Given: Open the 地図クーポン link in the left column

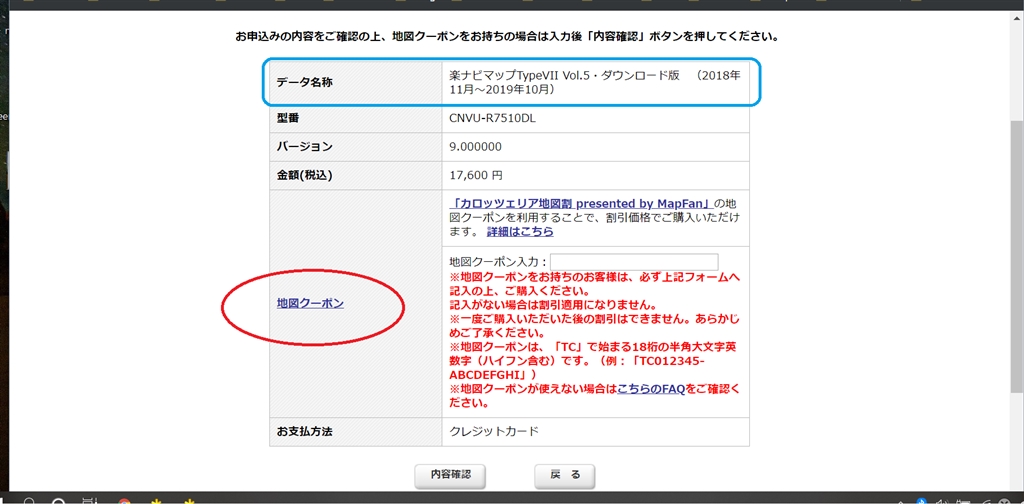Looking at the screenshot, I should 310,303.
